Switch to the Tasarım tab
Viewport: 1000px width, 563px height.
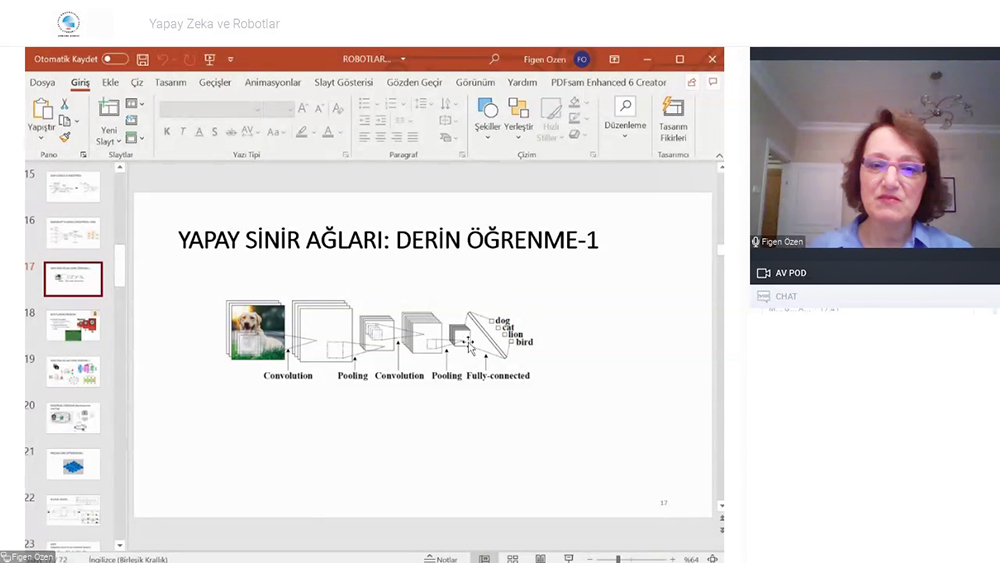[170, 82]
